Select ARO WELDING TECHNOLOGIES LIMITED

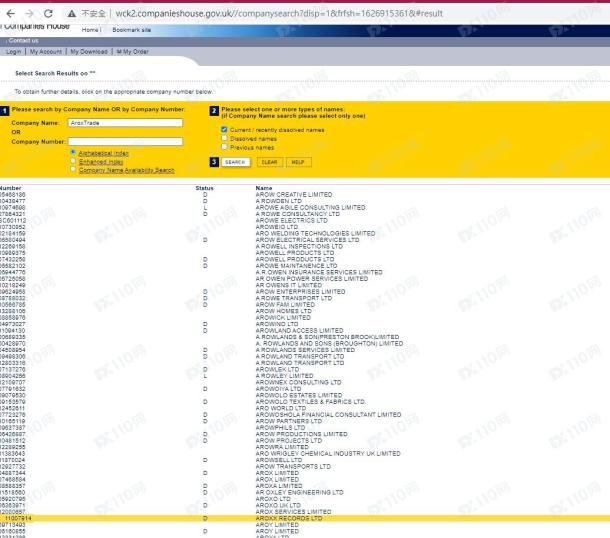tap(316, 233)
